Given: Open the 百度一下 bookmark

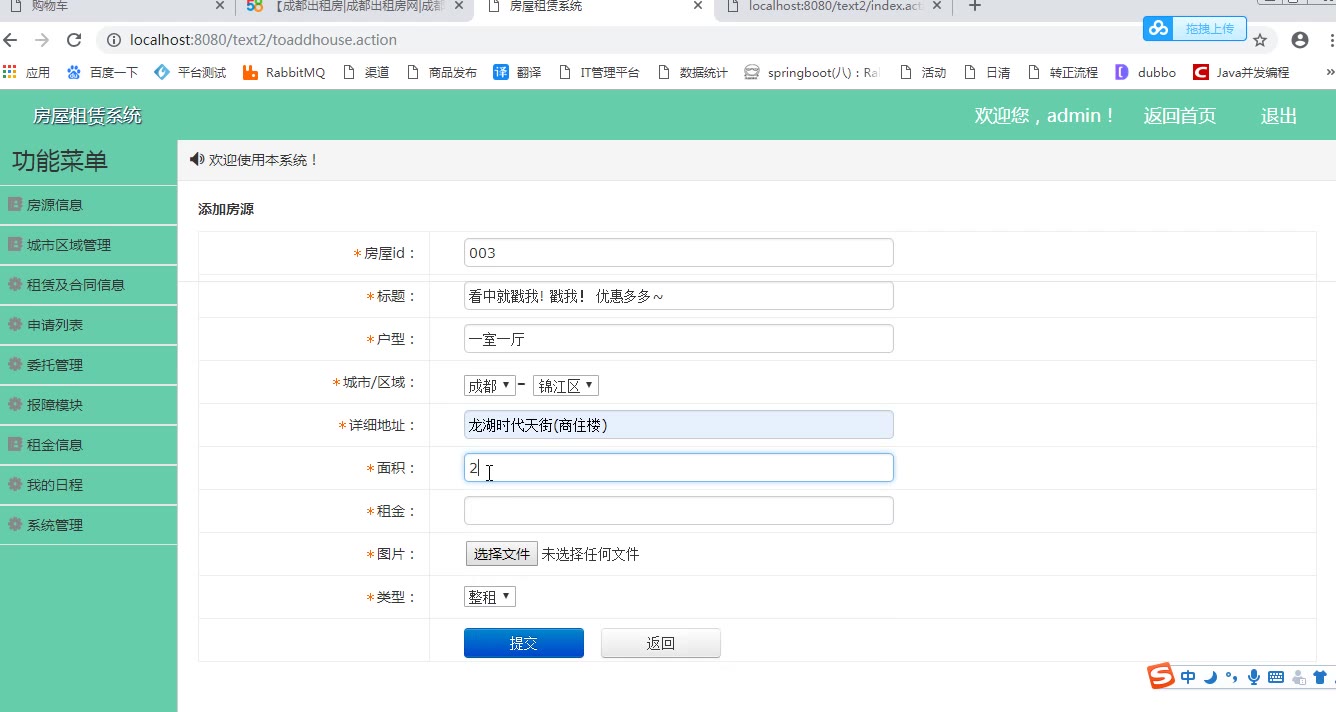Looking at the screenshot, I should pos(102,72).
